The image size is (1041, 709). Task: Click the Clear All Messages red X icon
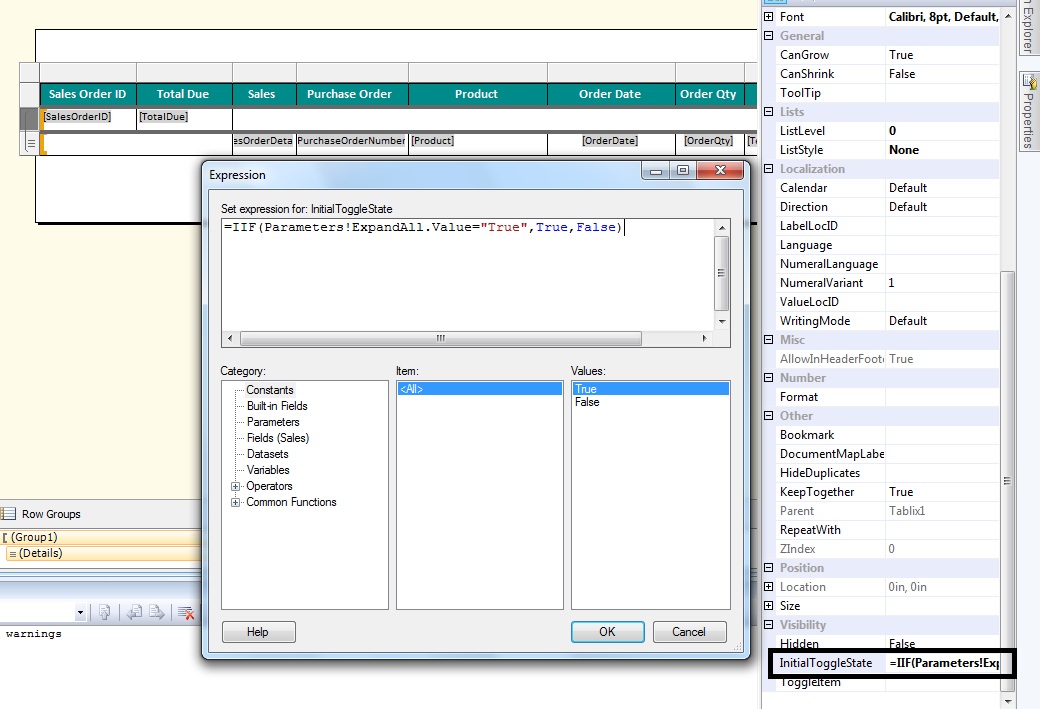pos(187,612)
